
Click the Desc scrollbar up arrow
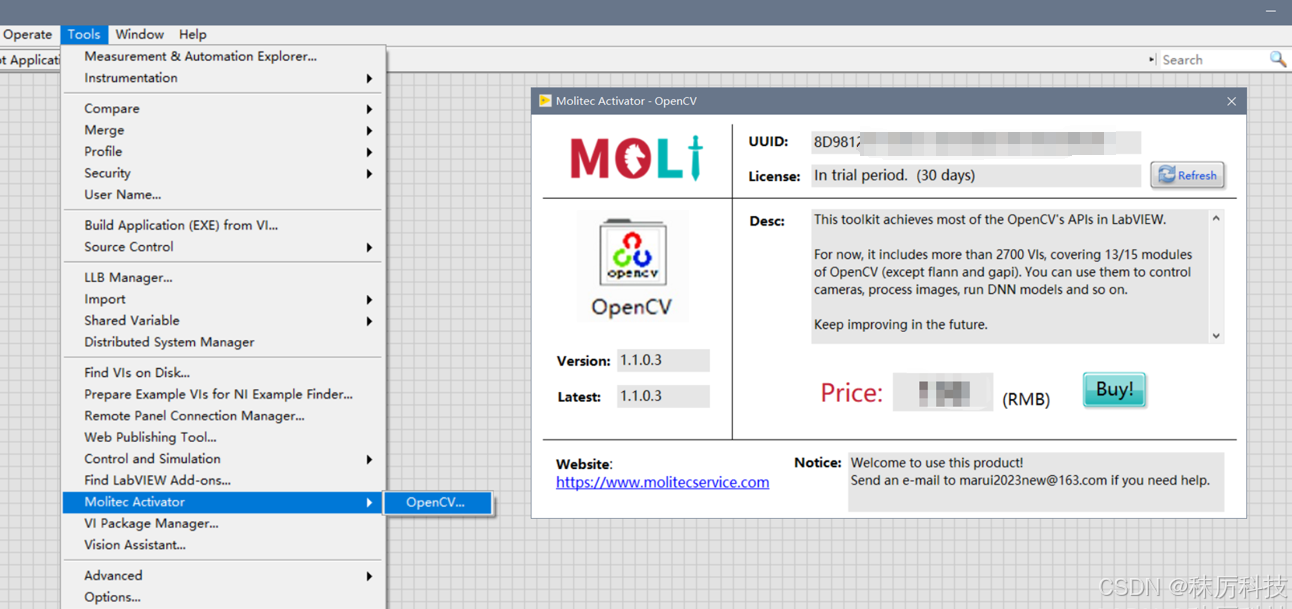[1216, 218]
